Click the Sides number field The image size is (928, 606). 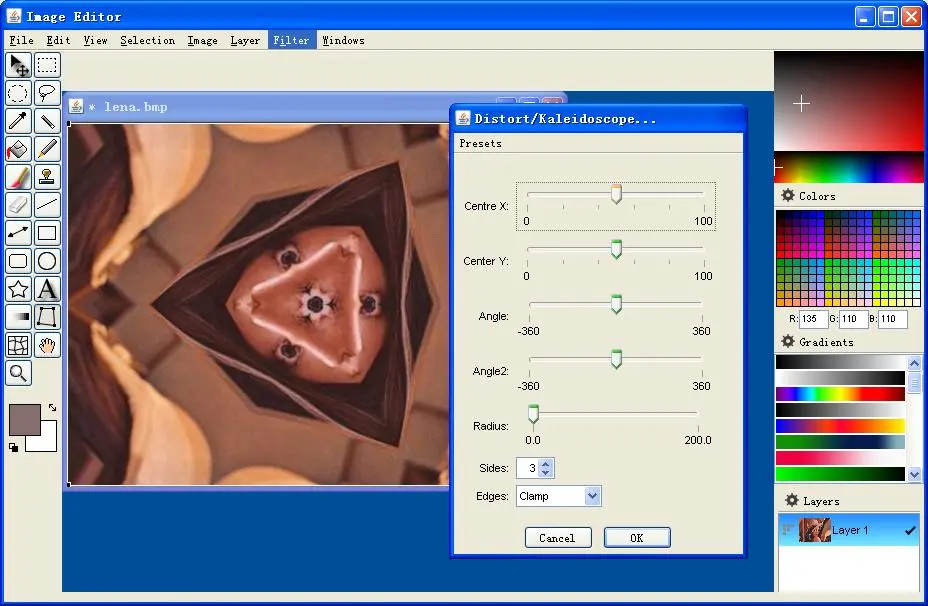[x=528, y=468]
